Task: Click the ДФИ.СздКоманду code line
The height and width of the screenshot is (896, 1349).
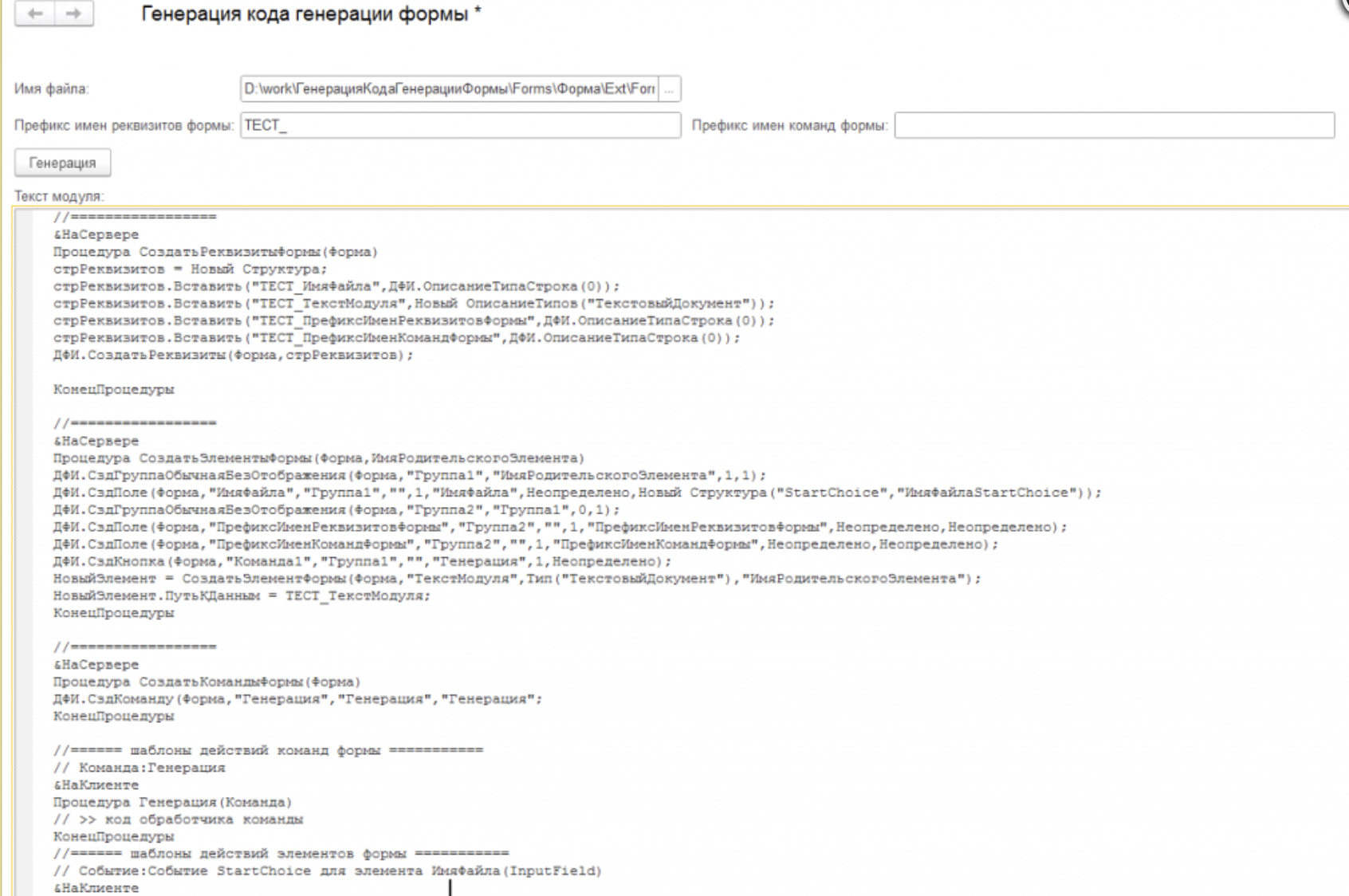Action: tap(297, 699)
